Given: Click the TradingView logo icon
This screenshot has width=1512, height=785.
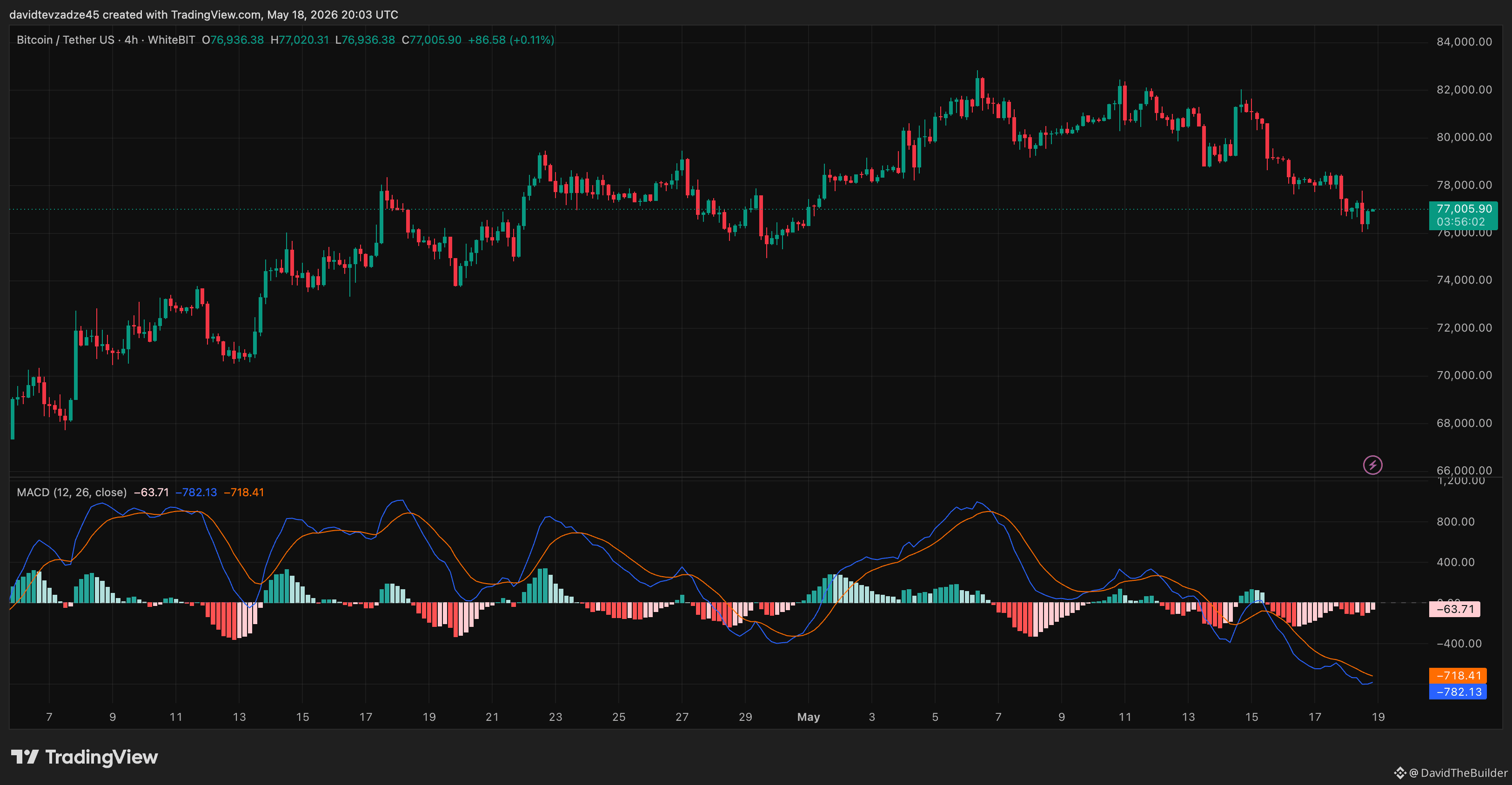Looking at the screenshot, I should pos(25,757).
